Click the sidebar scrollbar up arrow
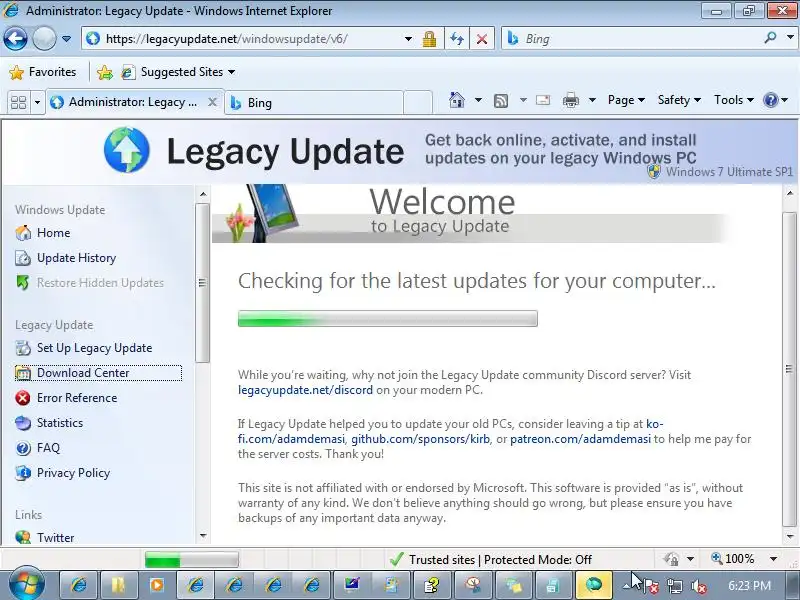The height and width of the screenshot is (600, 800). (203, 194)
